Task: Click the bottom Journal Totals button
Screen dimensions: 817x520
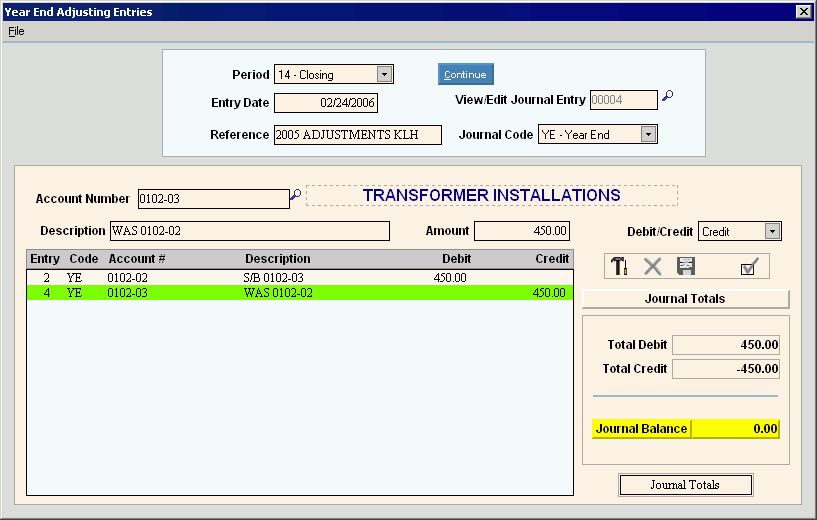Action: coord(685,485)
